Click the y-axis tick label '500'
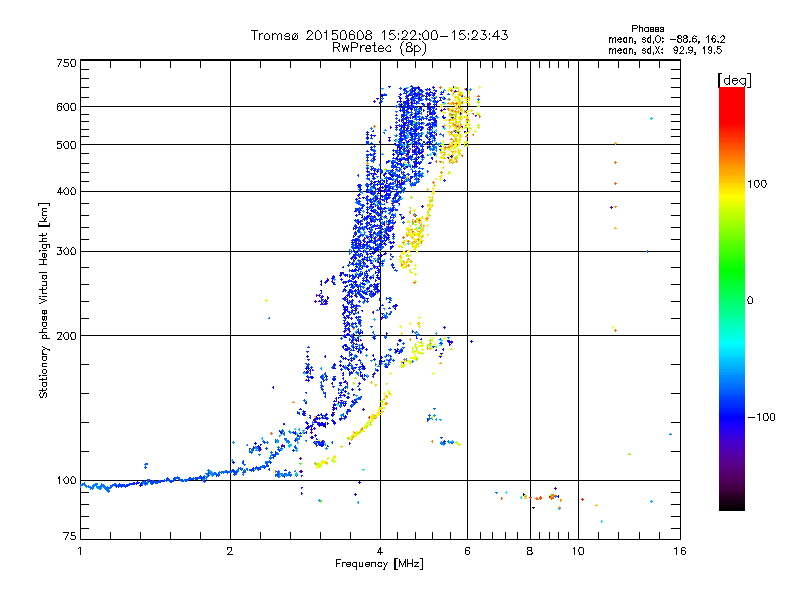The width and height of the screenshot is (800, 600). tap(66, 145)
